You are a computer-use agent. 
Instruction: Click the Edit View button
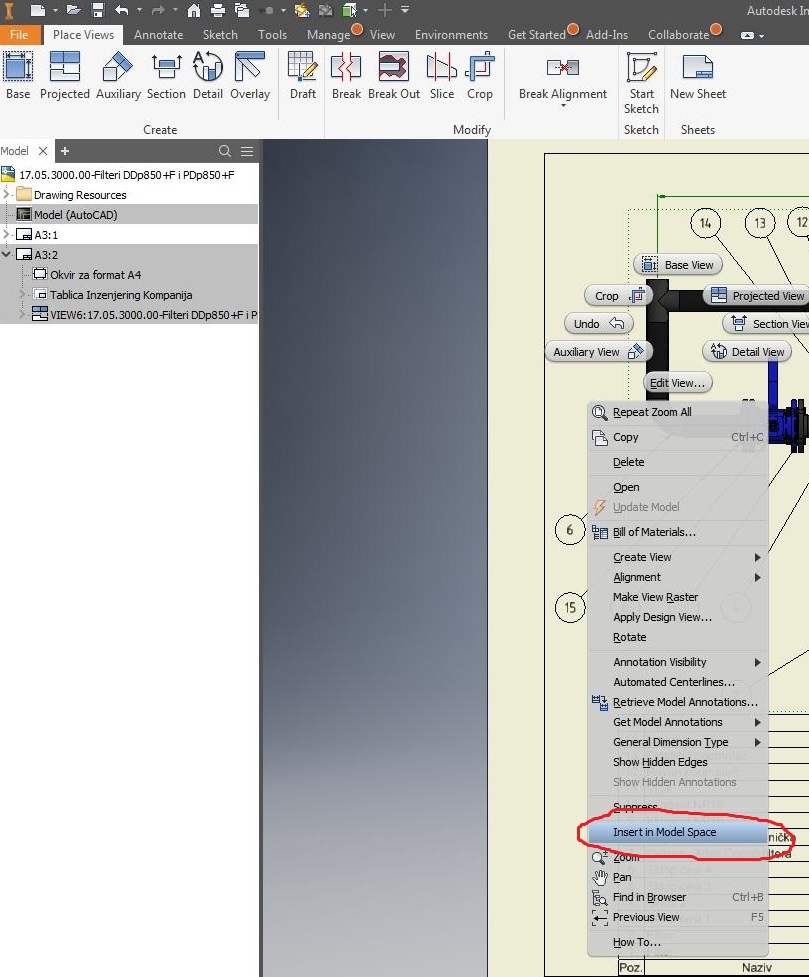[x=678, y=382]
